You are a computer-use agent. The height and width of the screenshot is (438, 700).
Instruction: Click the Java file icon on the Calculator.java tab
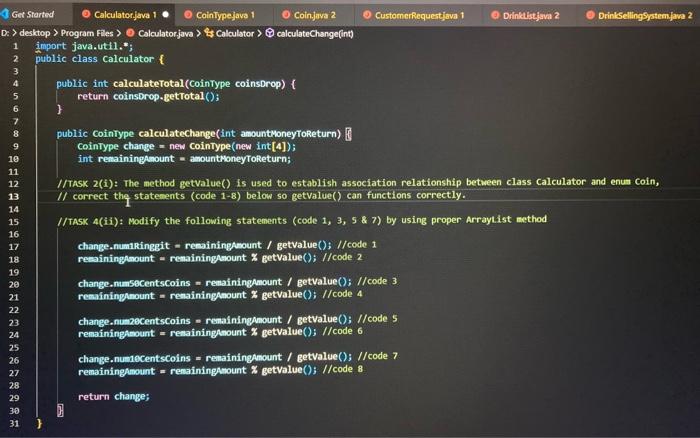pyautogui.click(x=86, y=14)
